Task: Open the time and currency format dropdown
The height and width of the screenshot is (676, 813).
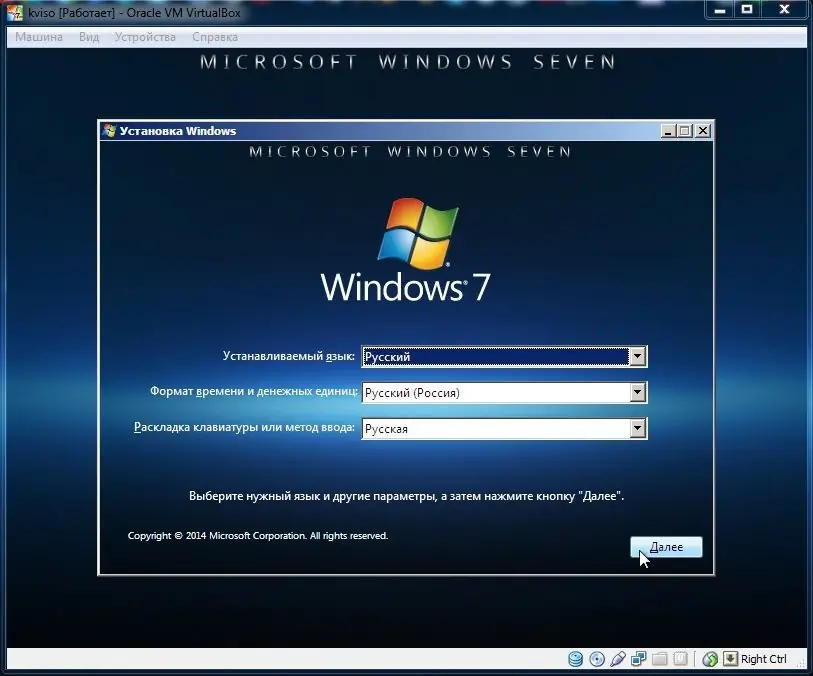Action: tap(638, 392)
